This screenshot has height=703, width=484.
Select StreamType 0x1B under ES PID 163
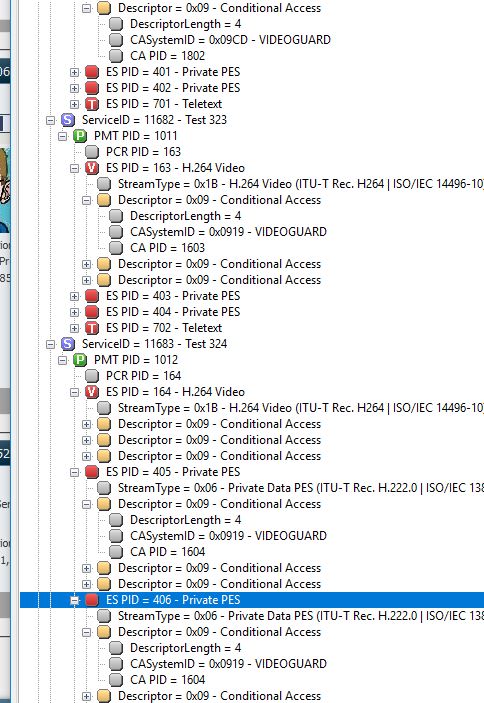(301, 184)
